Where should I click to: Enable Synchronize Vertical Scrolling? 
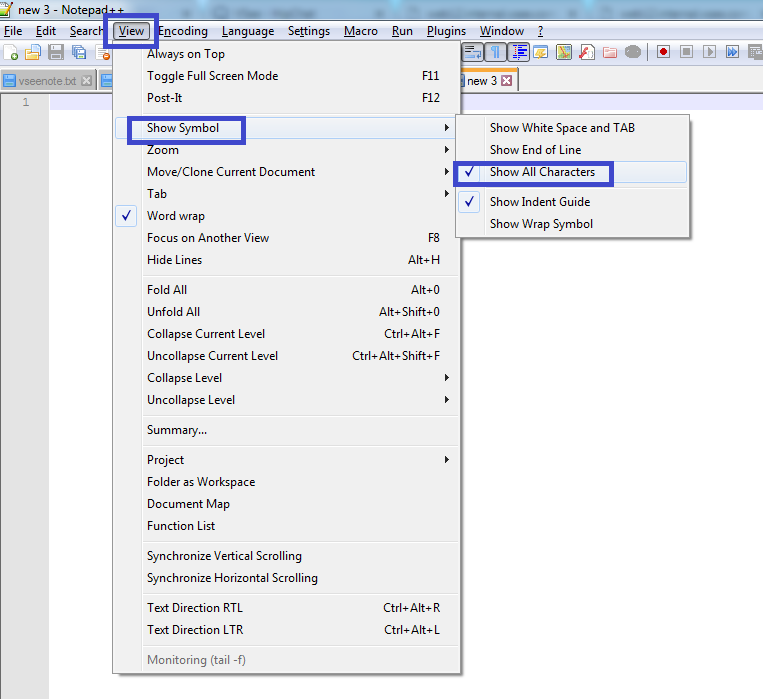coord(287,556)
